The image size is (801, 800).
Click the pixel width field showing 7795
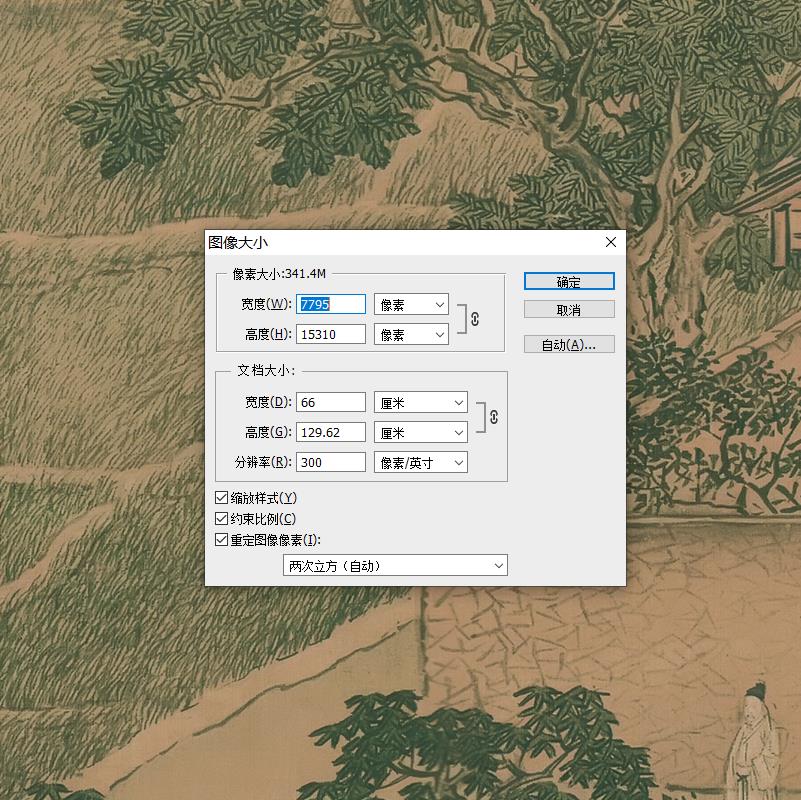[x=331, y=304]
